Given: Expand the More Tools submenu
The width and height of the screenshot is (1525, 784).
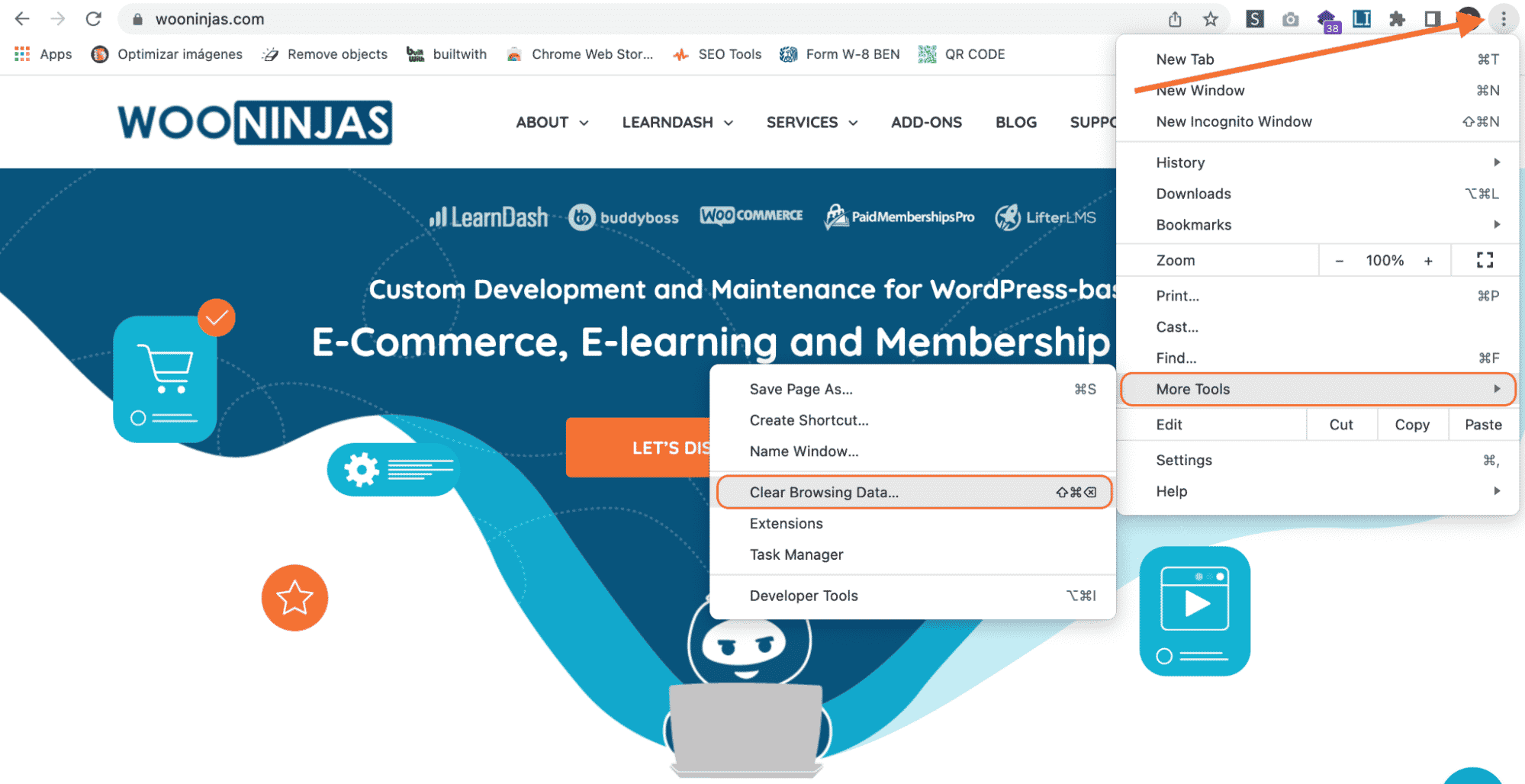Looking at the screenshot, I should click(1317, 389).
